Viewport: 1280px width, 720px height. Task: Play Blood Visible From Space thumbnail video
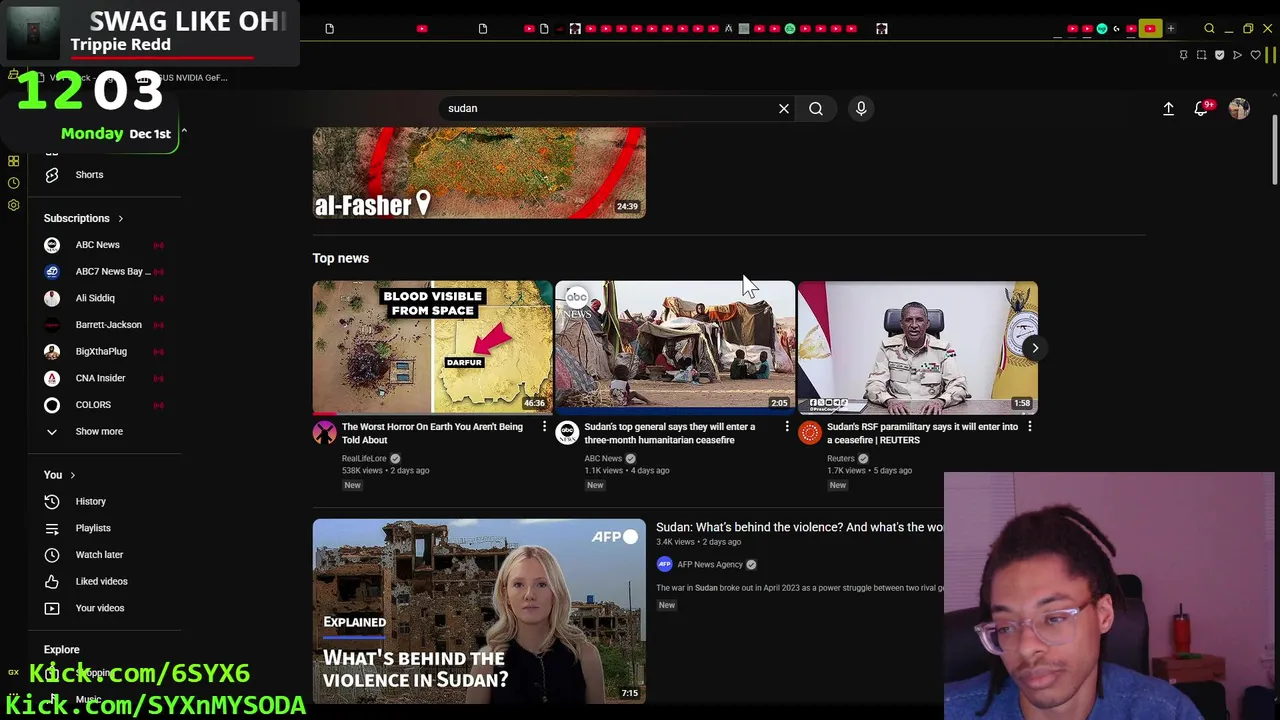point(432,348)
